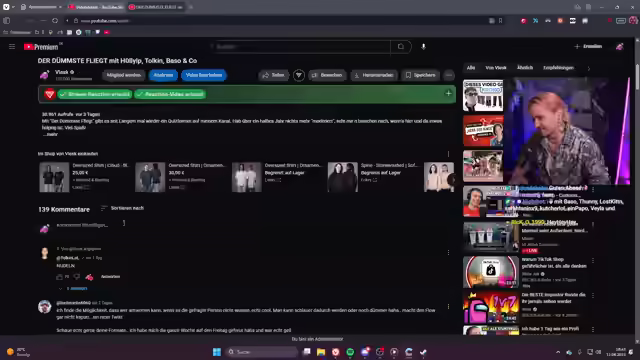Reload page with browser refresh icon
640x360 pixels.
coord(55,20)
